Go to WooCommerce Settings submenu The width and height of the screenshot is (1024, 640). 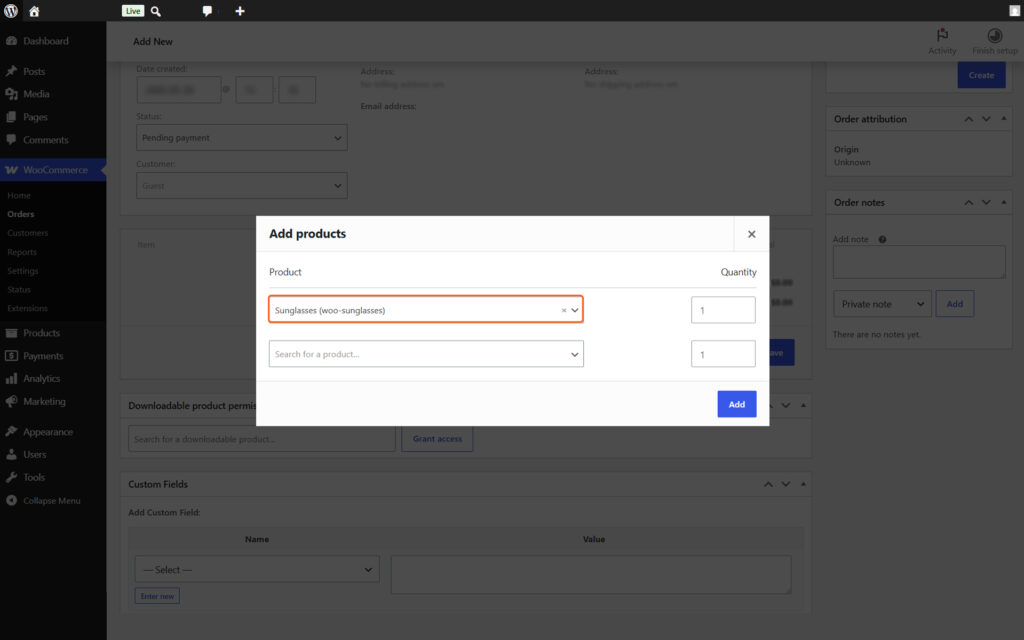(x=23, y=271)
